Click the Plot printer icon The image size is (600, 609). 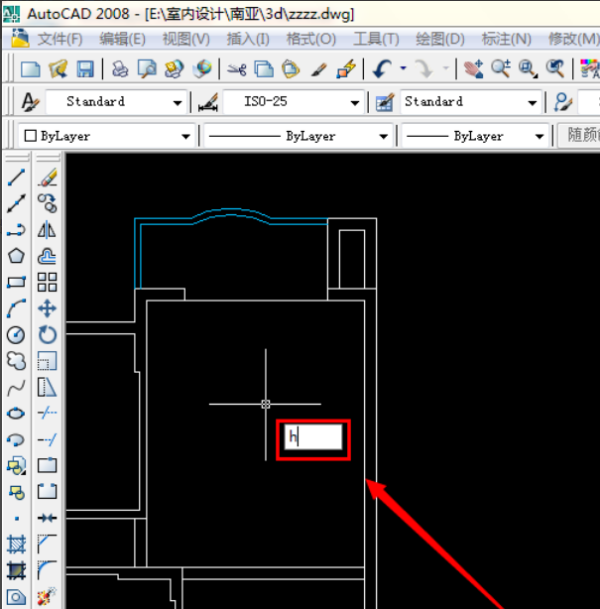(x=119, y=69)
